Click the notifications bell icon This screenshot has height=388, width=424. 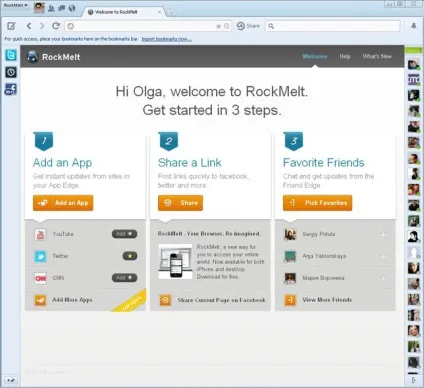click(x=414, y=26)
